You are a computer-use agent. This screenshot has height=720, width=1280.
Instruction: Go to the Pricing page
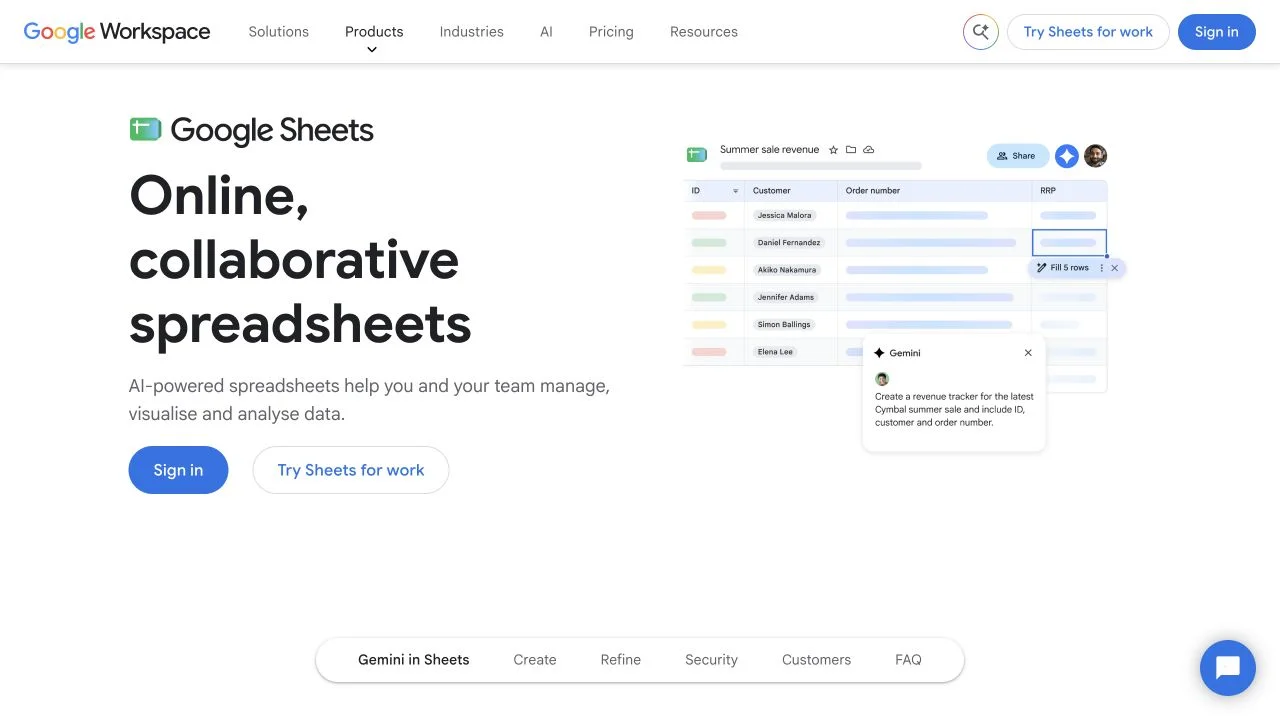(611, 32)
